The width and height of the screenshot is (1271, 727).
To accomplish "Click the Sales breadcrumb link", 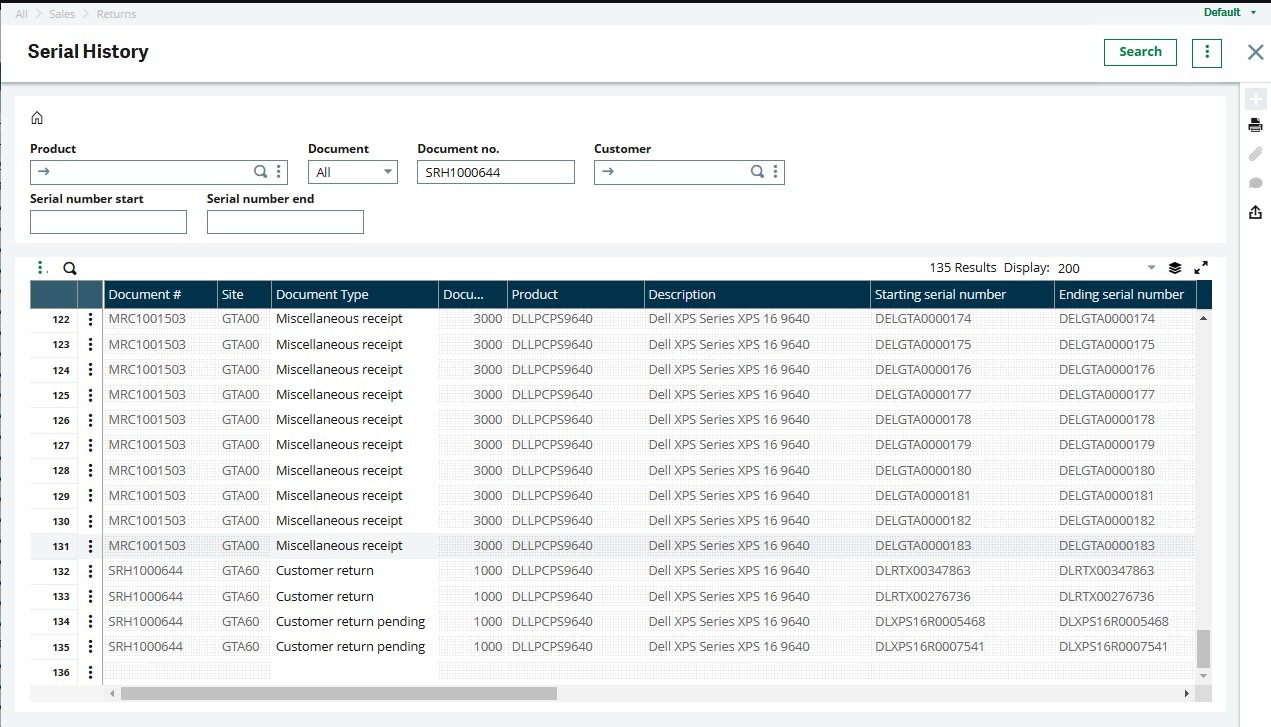I will tap(62, 14).
